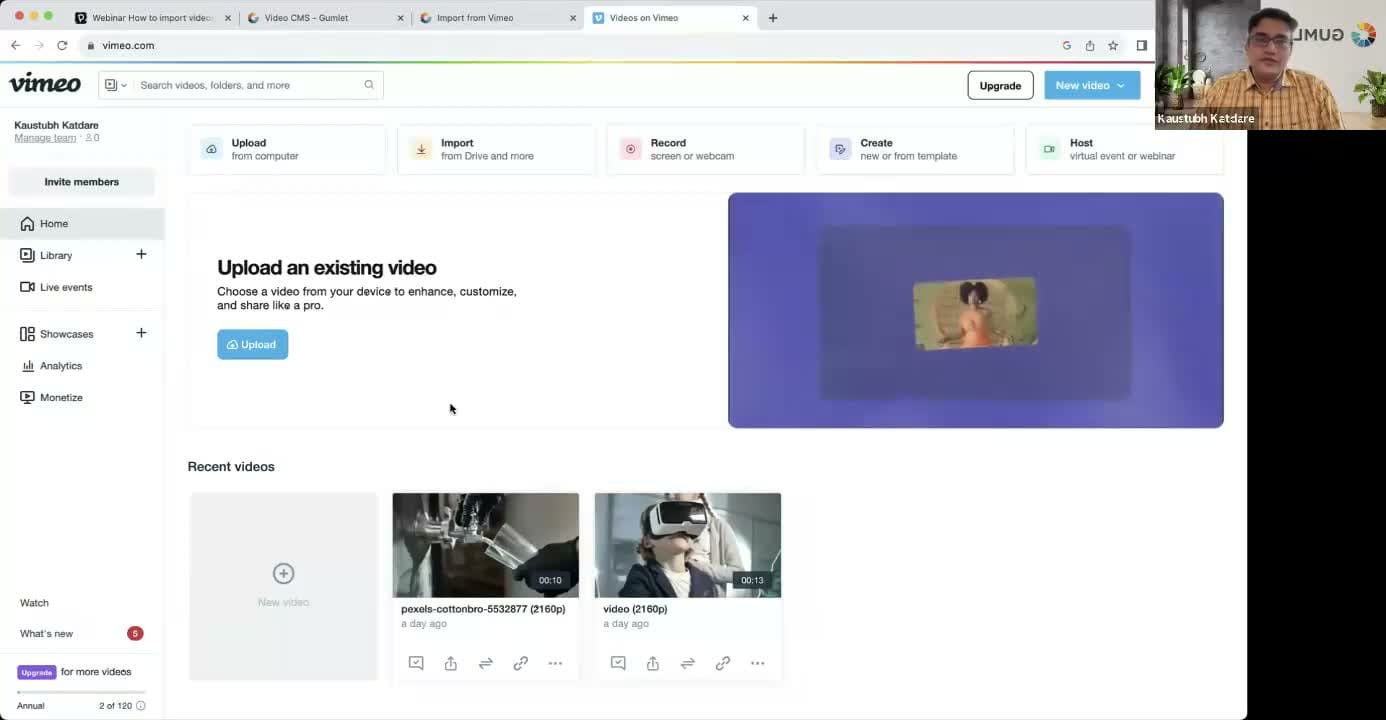Click the plus icon next to Library

141,254
